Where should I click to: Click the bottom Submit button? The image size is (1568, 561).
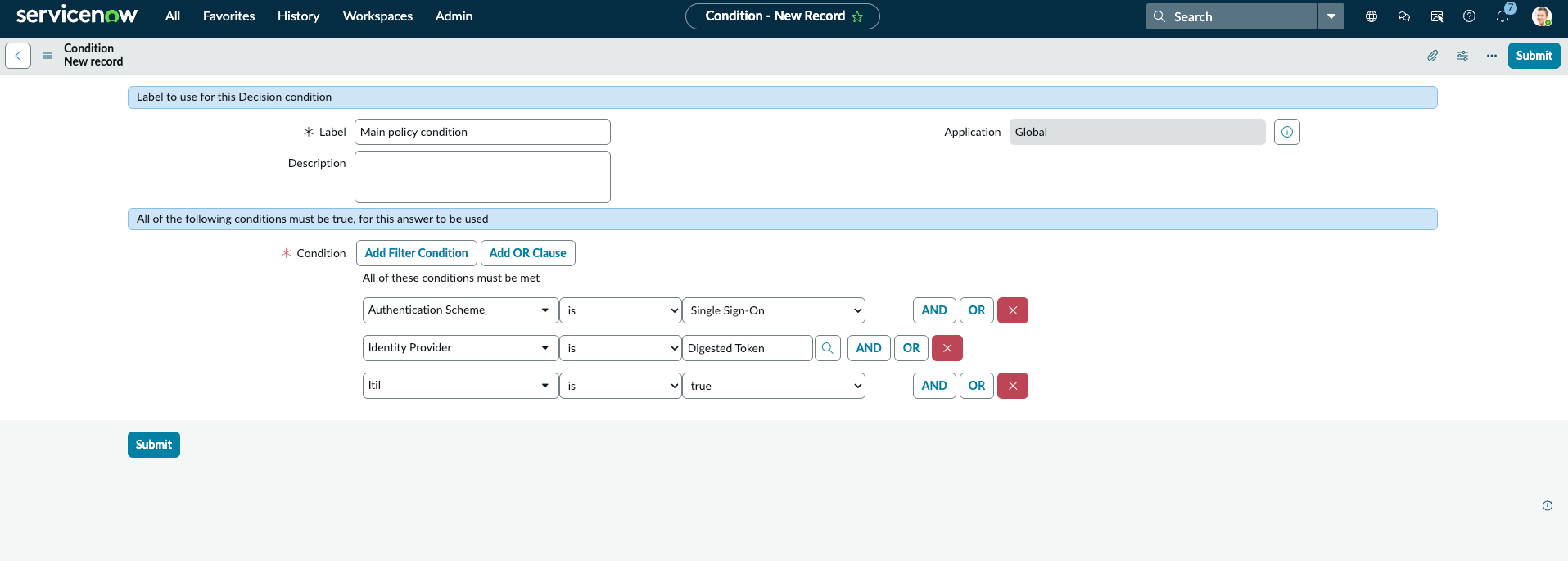[154, 445]
